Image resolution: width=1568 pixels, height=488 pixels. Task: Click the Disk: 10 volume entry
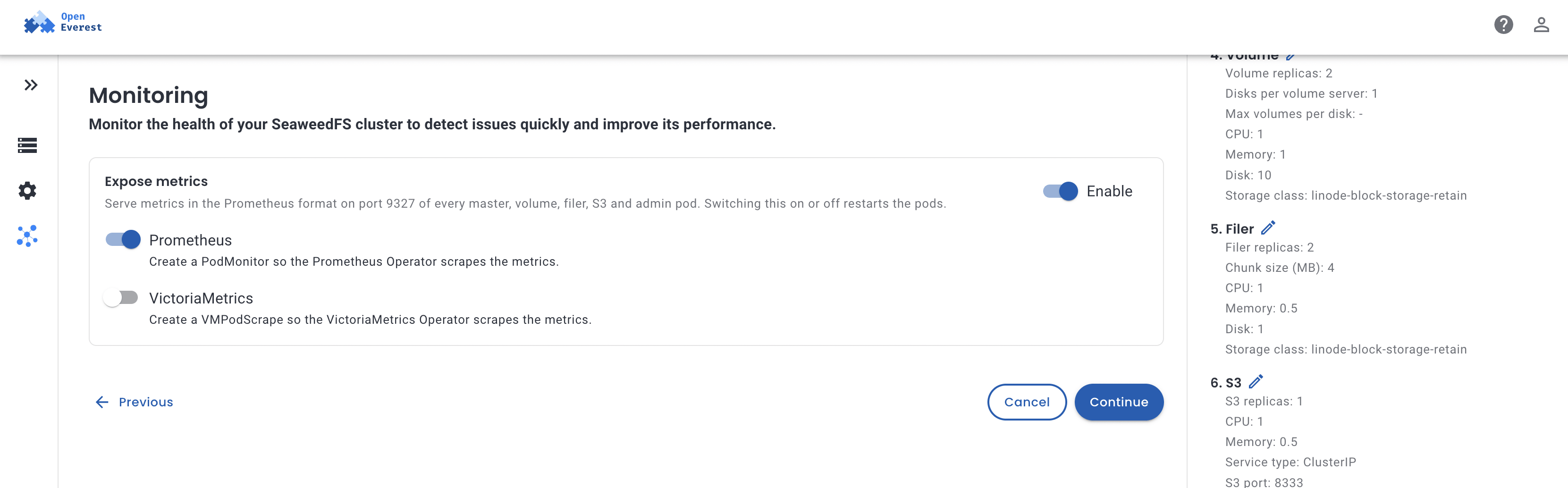tap(1248, 175)
